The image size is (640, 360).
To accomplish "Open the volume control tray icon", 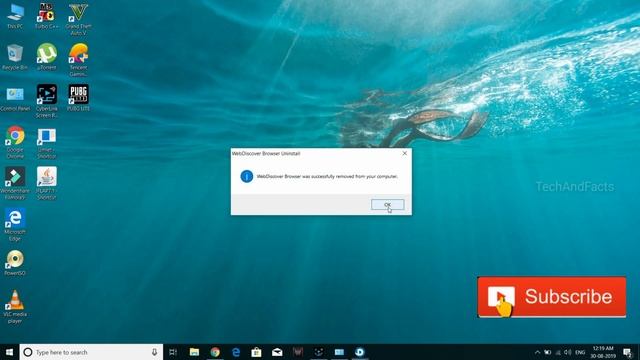I will point(567,352).
